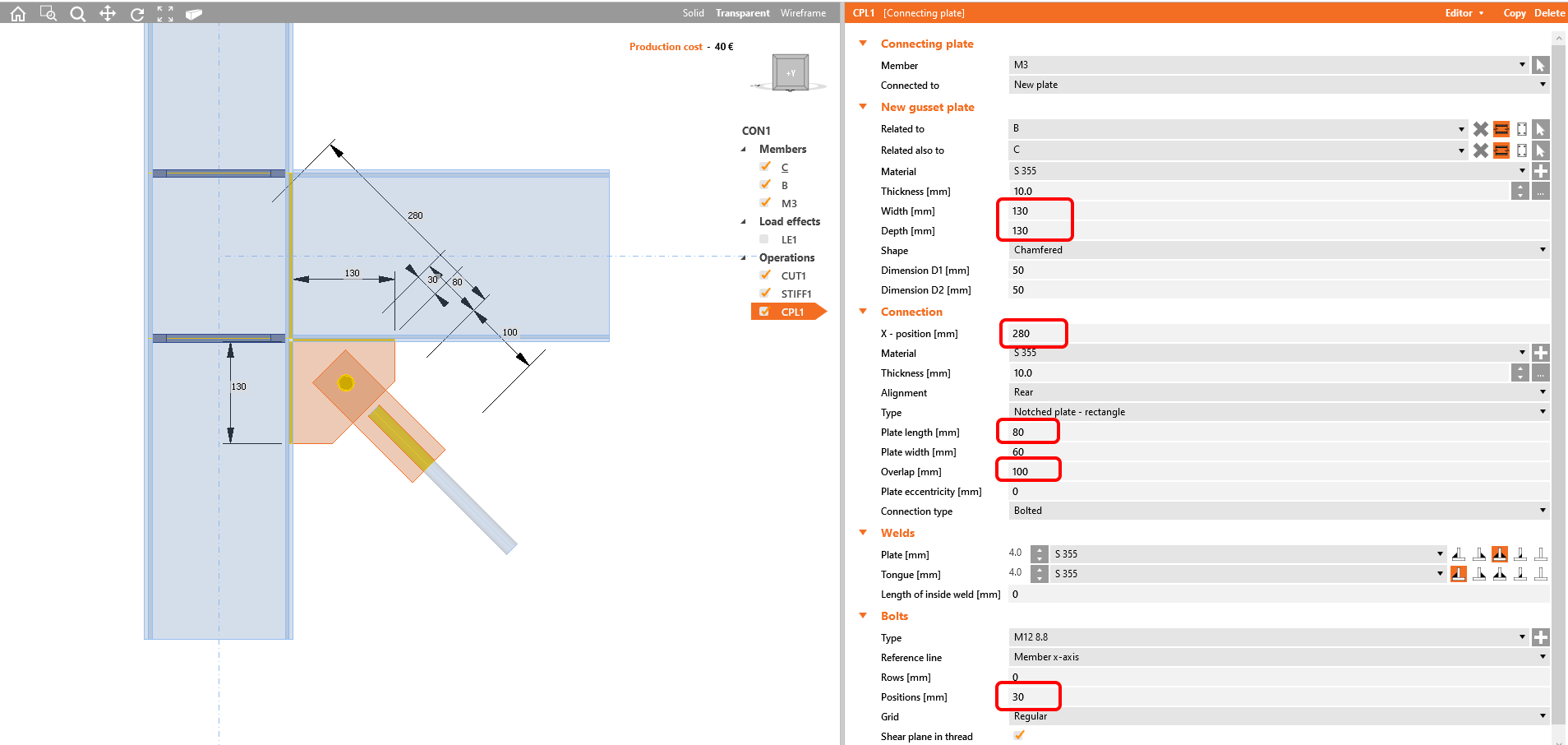
Task: Click the rotate refresh view icon
Action: (x=136, y=13)
